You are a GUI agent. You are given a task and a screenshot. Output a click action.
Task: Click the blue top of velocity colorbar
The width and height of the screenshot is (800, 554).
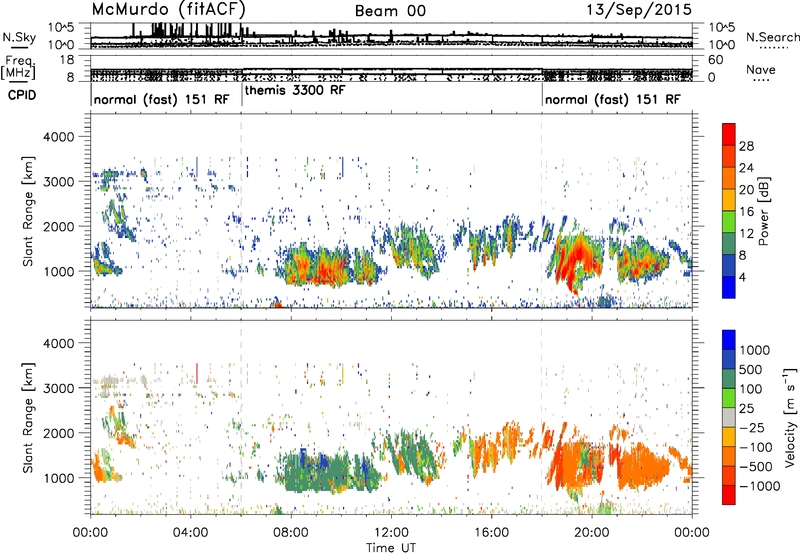(729, 340)
